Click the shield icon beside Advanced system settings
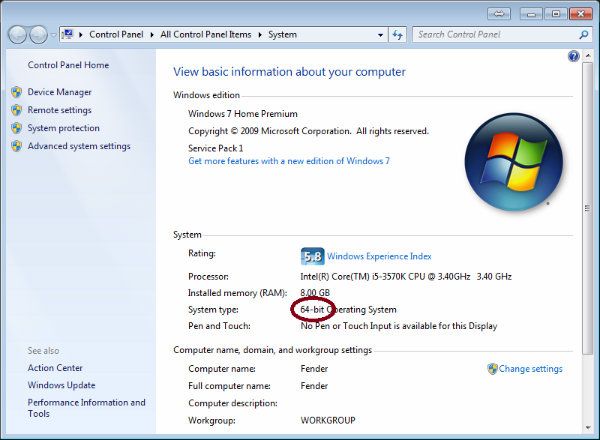The image size is (600, 440). [x=16, y=146]
